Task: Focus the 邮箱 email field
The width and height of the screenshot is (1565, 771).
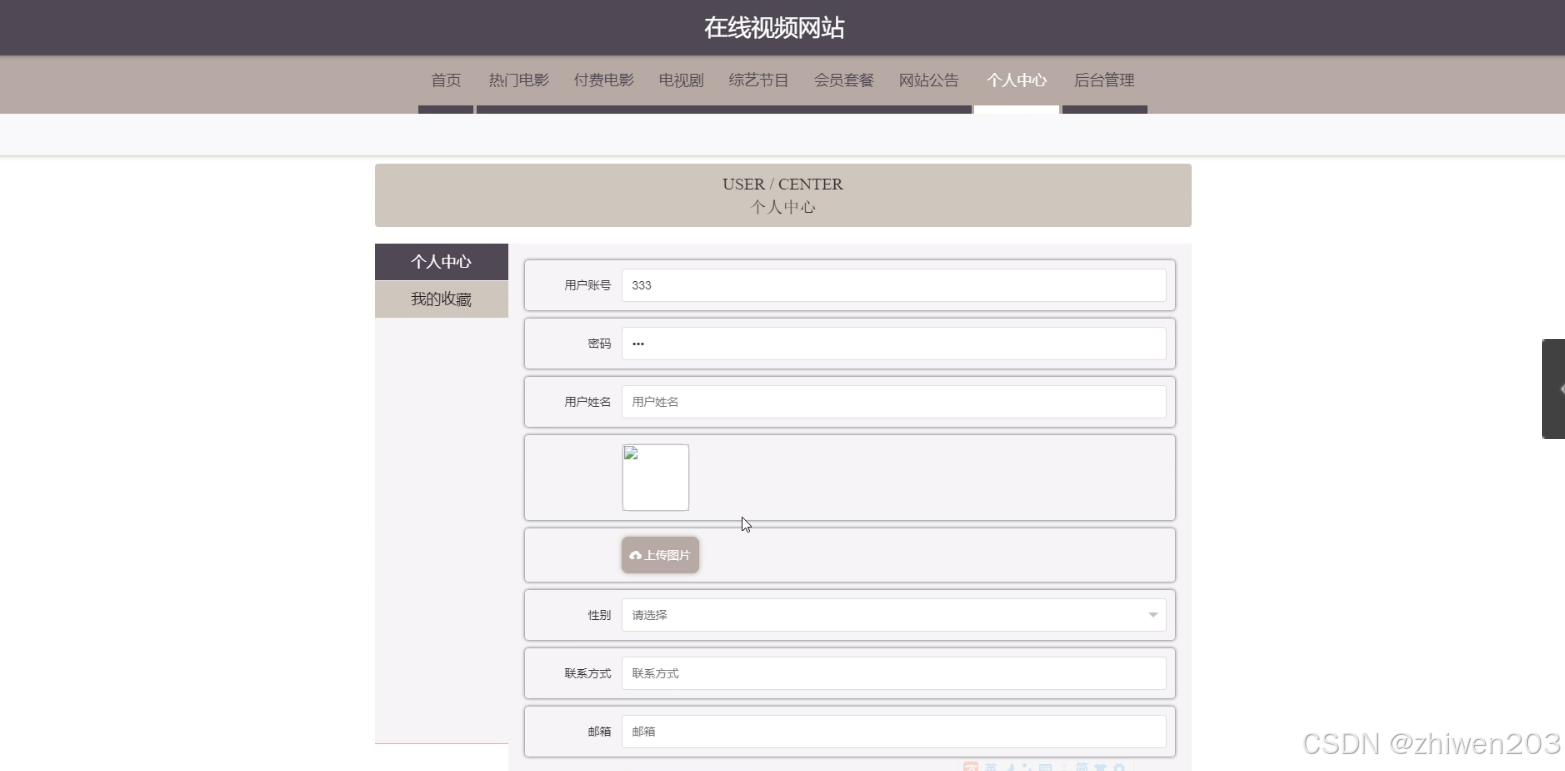Action: coord(894,731)
